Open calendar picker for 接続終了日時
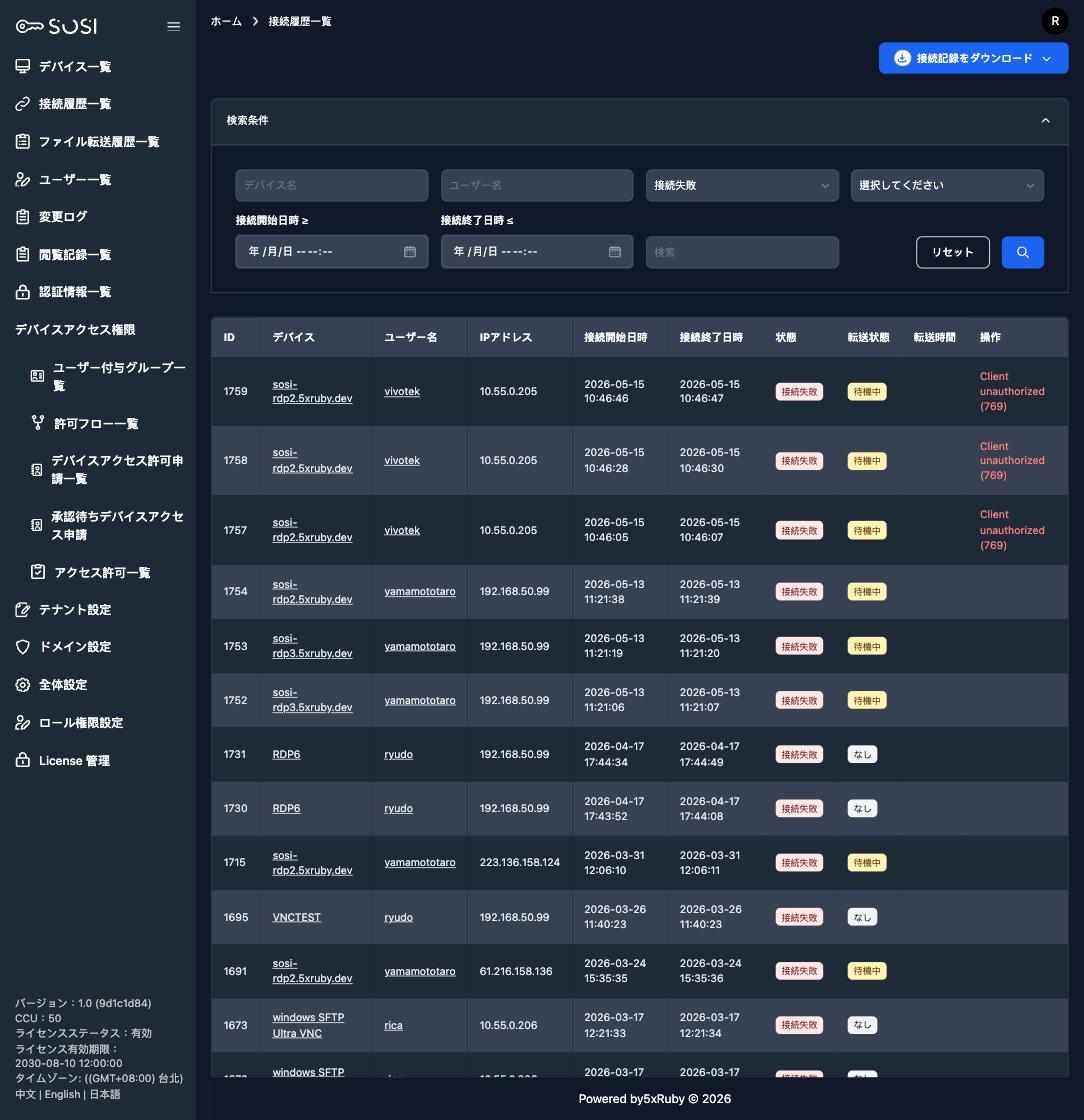The image size is (1084, 1120). 615,251
